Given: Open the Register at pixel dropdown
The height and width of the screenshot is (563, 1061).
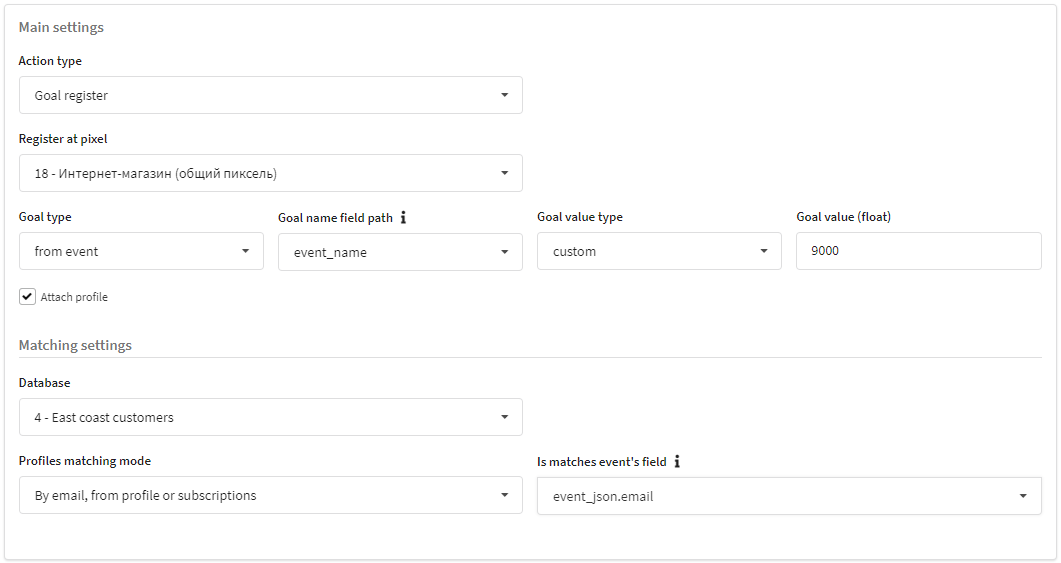Looking at the screenshot, I should click(x=271, y=173).
